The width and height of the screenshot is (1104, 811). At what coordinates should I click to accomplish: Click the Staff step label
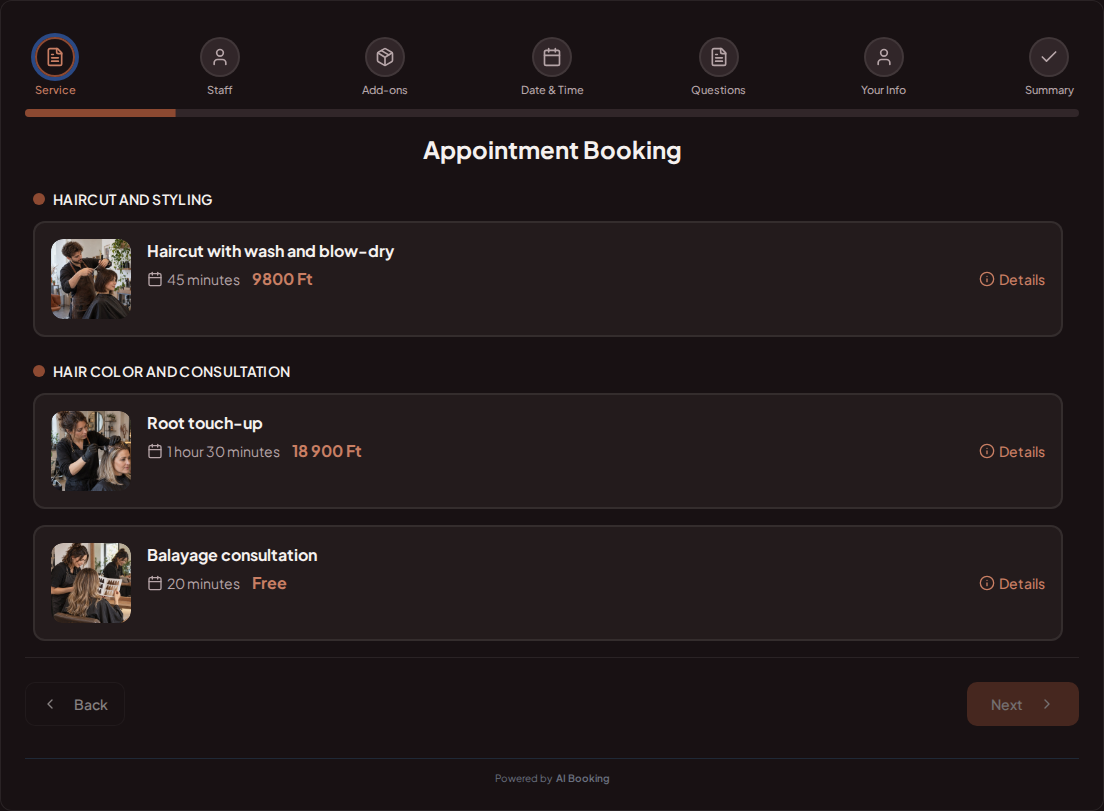click(220, 90)
